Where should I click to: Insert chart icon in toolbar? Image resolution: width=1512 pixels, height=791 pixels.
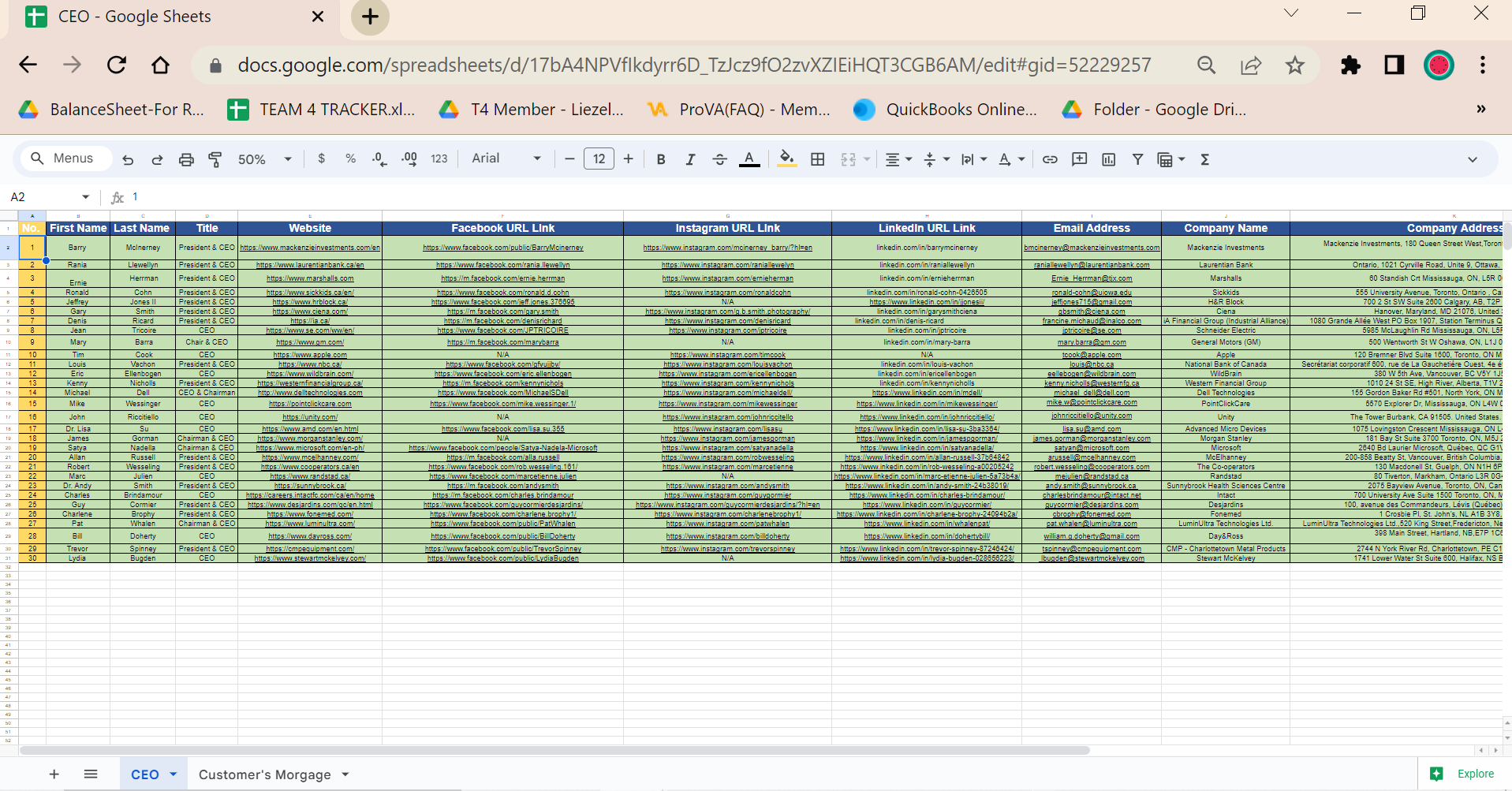1108,159
